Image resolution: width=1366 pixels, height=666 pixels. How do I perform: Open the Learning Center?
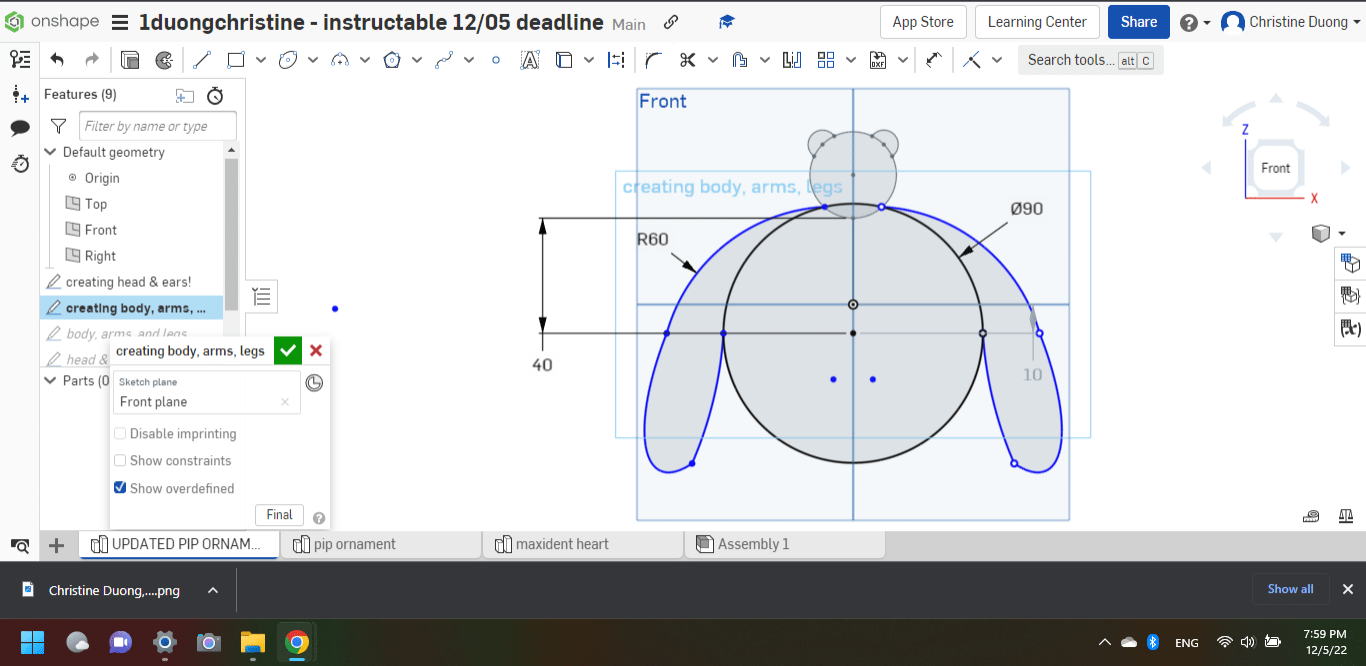point(1037,22)
